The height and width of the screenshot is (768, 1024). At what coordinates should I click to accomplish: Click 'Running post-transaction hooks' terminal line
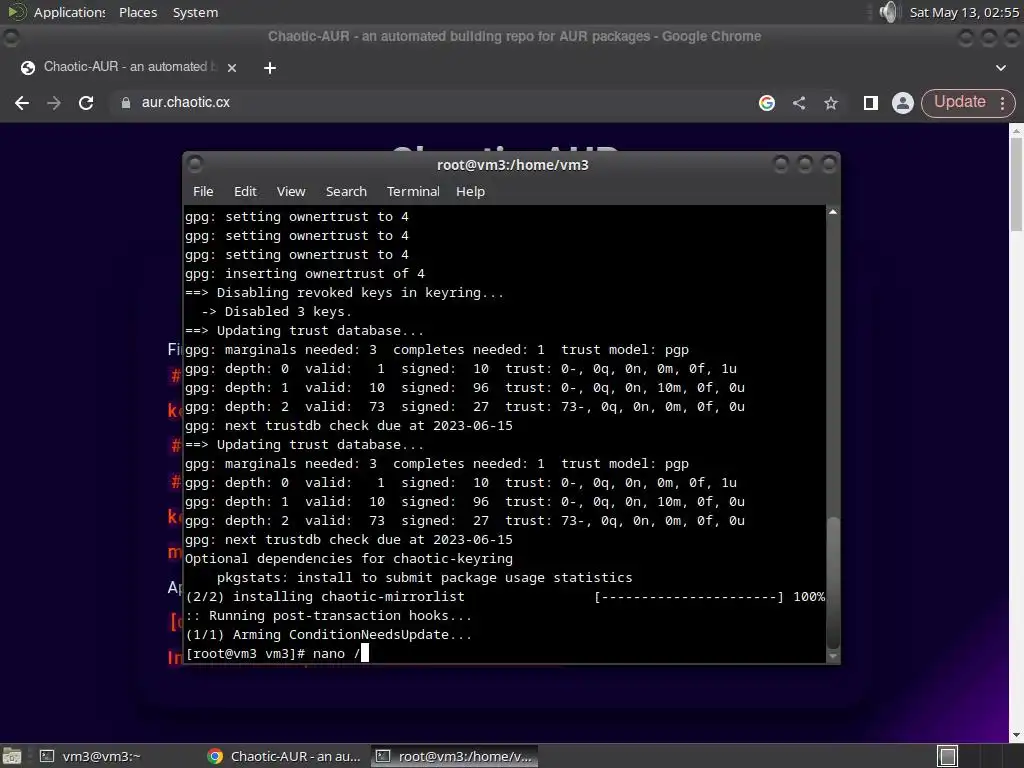click(x=328, y=615)
